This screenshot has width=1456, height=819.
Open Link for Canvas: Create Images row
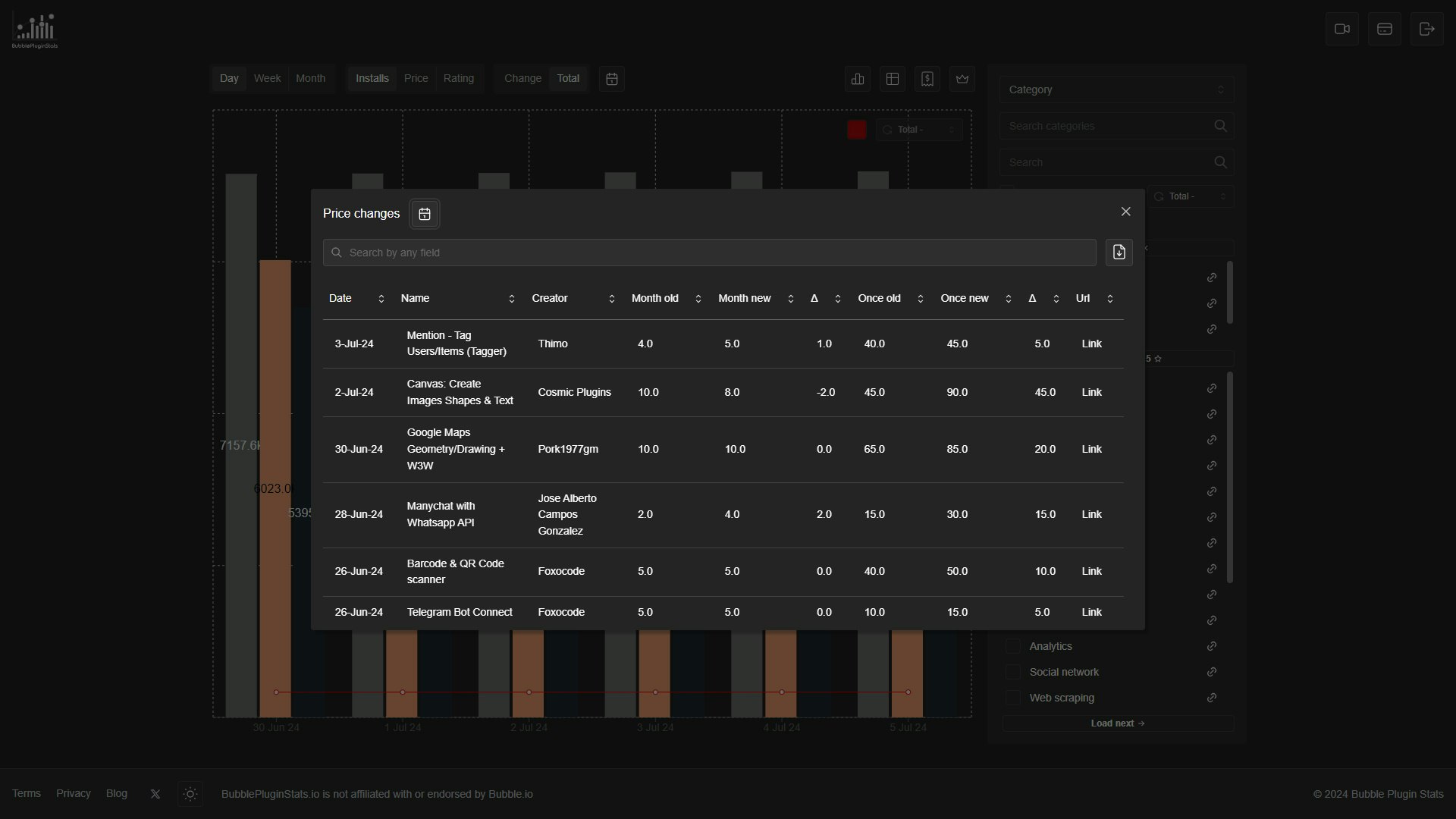[1091, 393]
